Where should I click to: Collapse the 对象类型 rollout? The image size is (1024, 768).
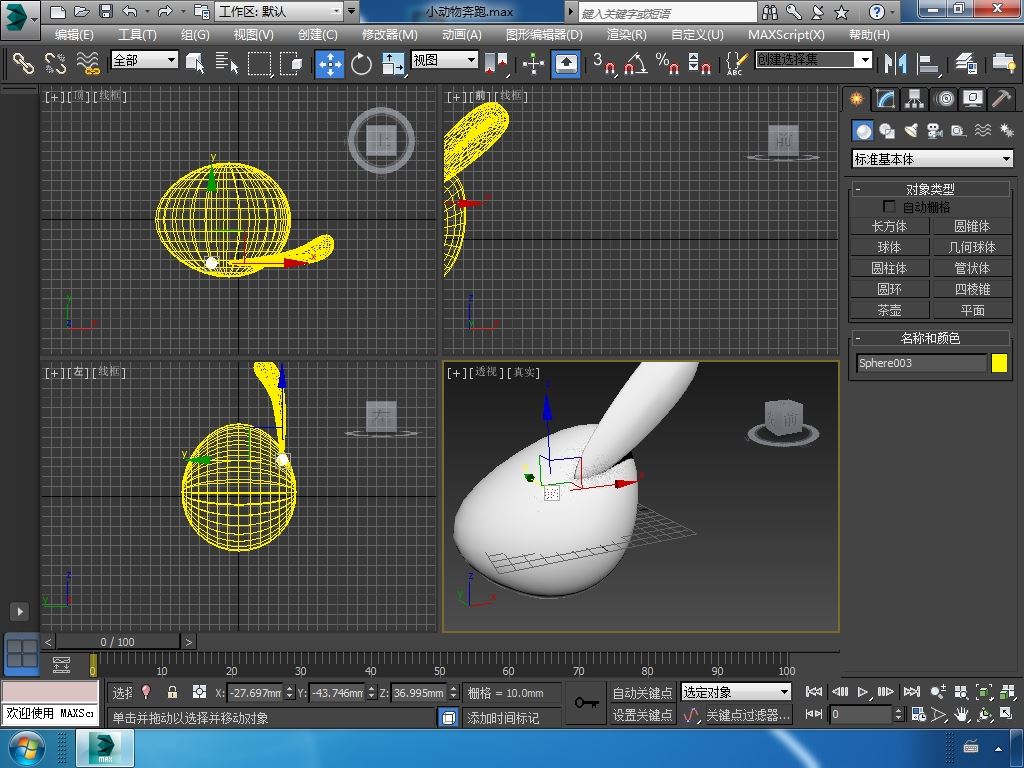click(x=930, y=189)
